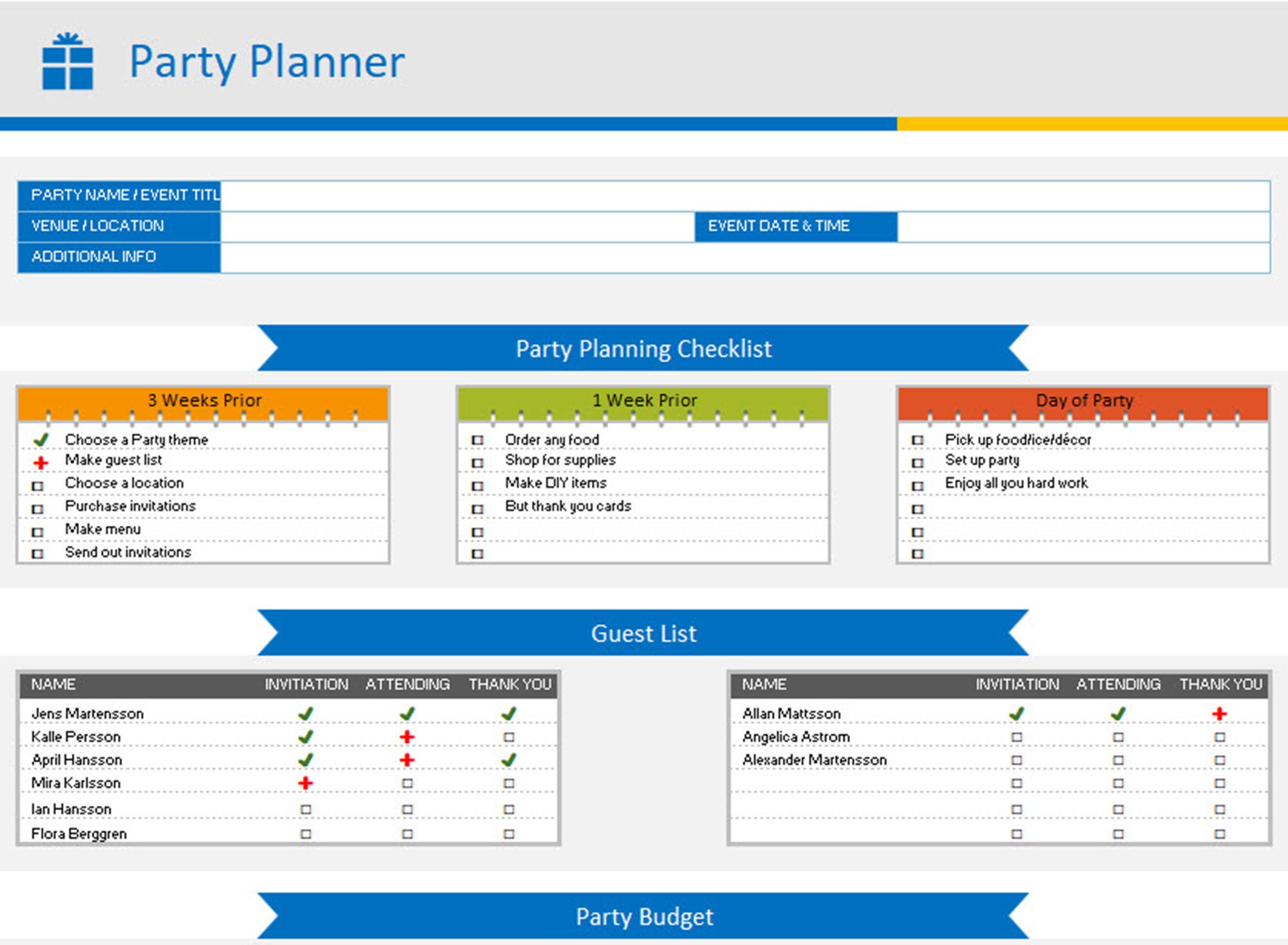
Task: Click April Hansson's invitation checkmark
Action: [x=306, y=759]
